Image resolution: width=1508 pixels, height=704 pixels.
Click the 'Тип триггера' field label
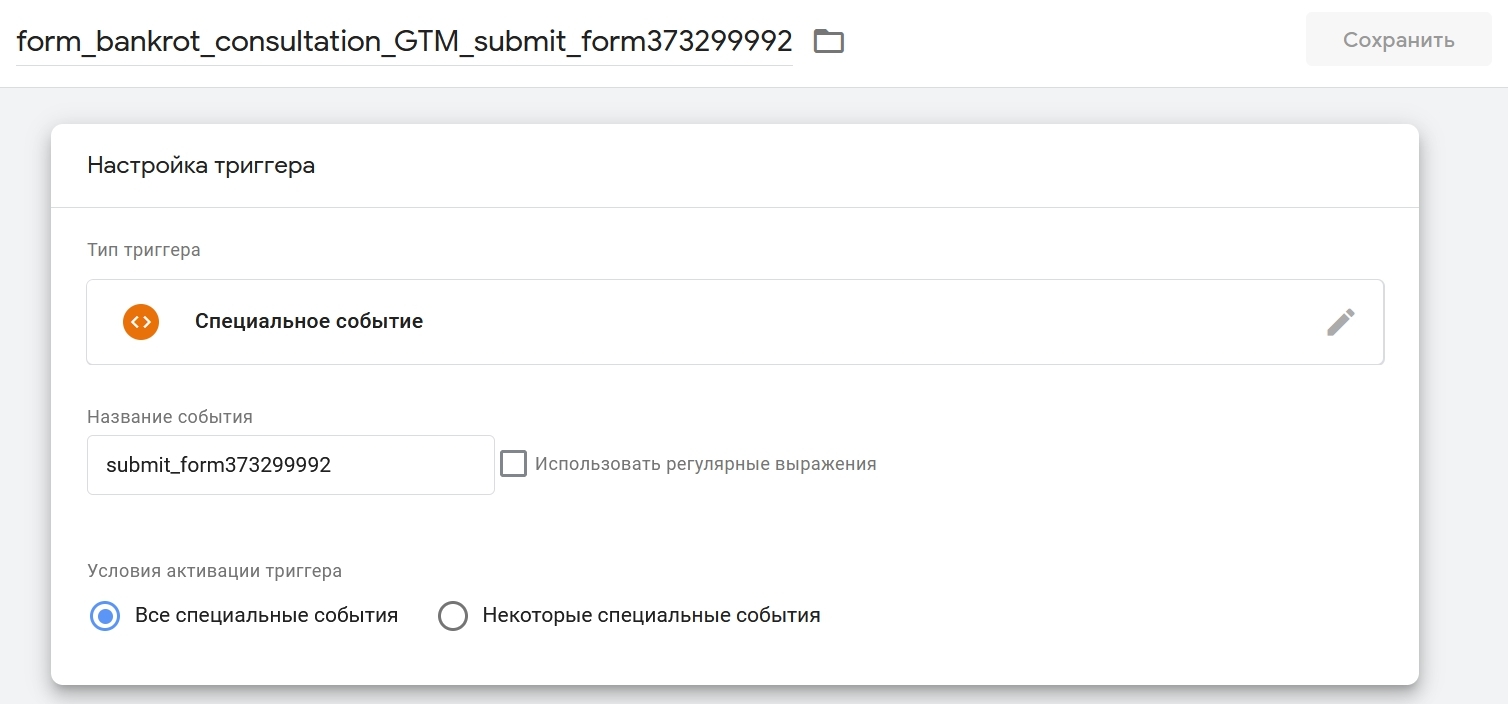coord(144,250)
